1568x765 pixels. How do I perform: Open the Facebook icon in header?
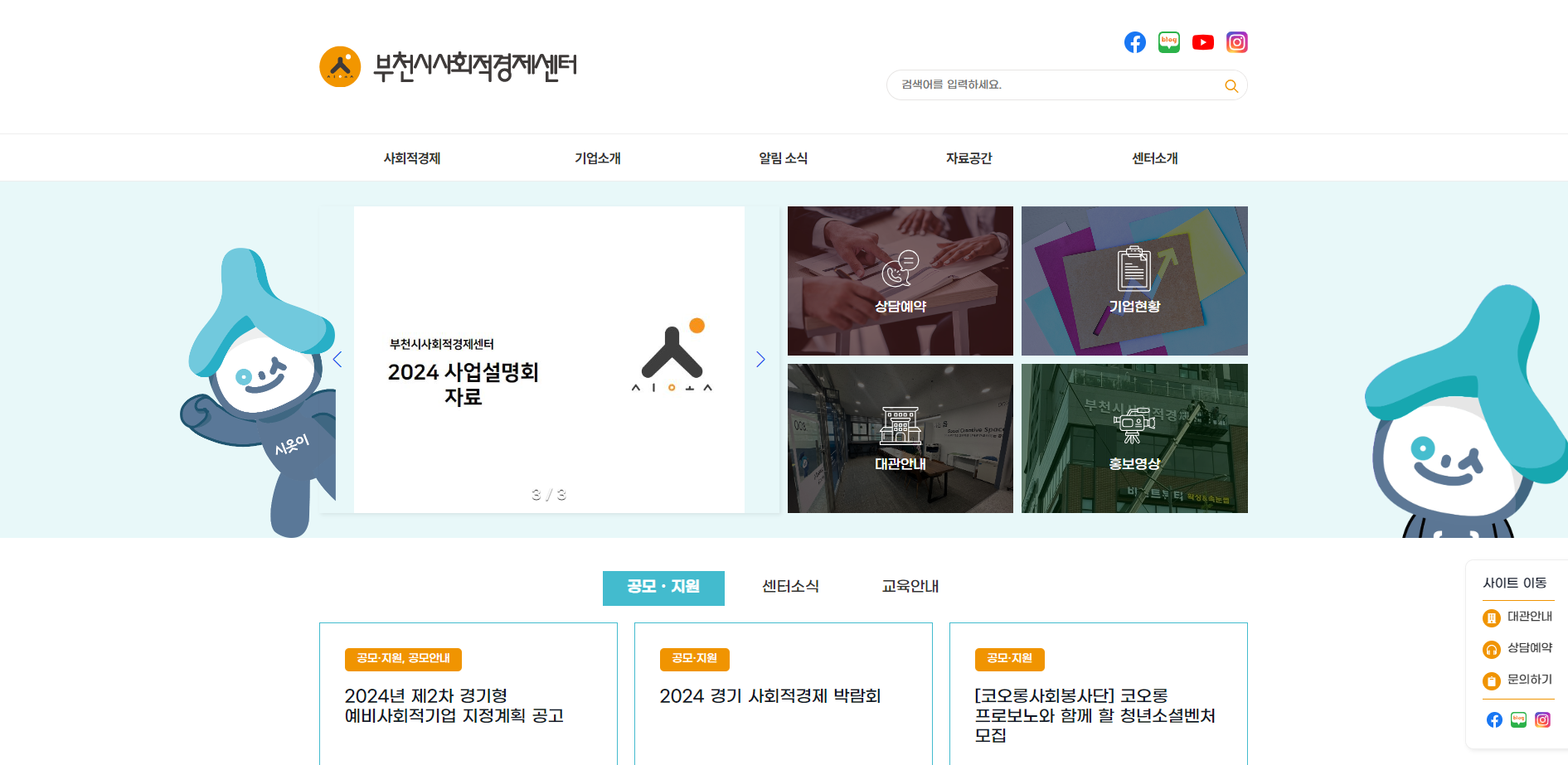pyautogui.click(x=1134, y=42)
